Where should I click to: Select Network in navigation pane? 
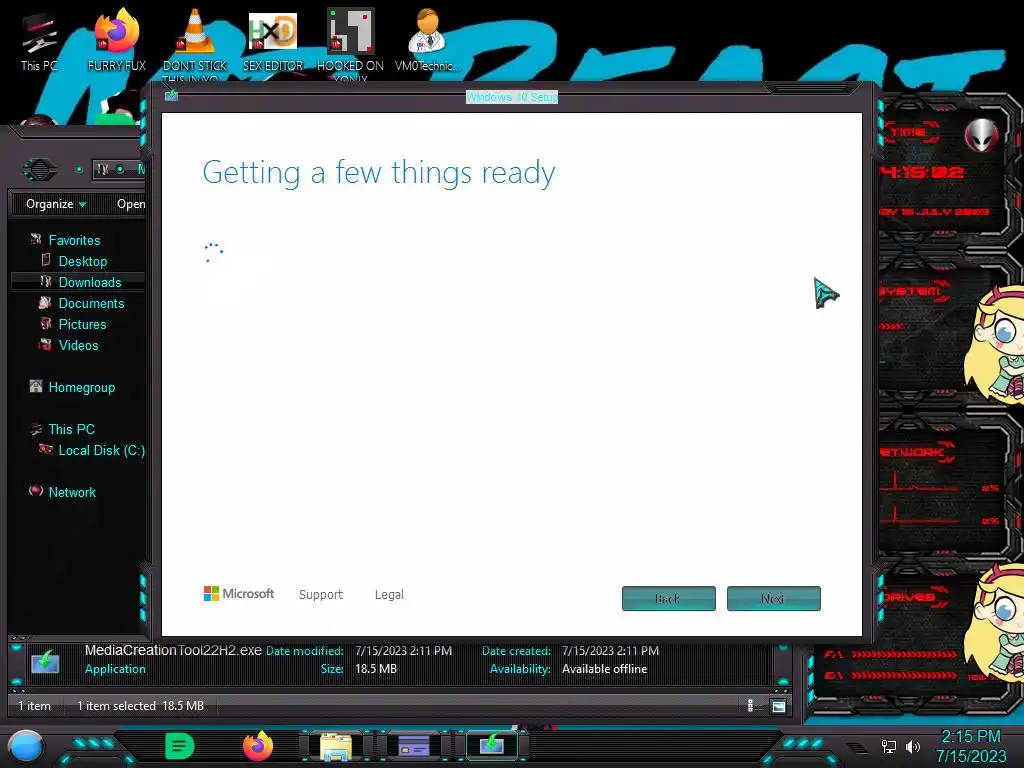point(72,492)
